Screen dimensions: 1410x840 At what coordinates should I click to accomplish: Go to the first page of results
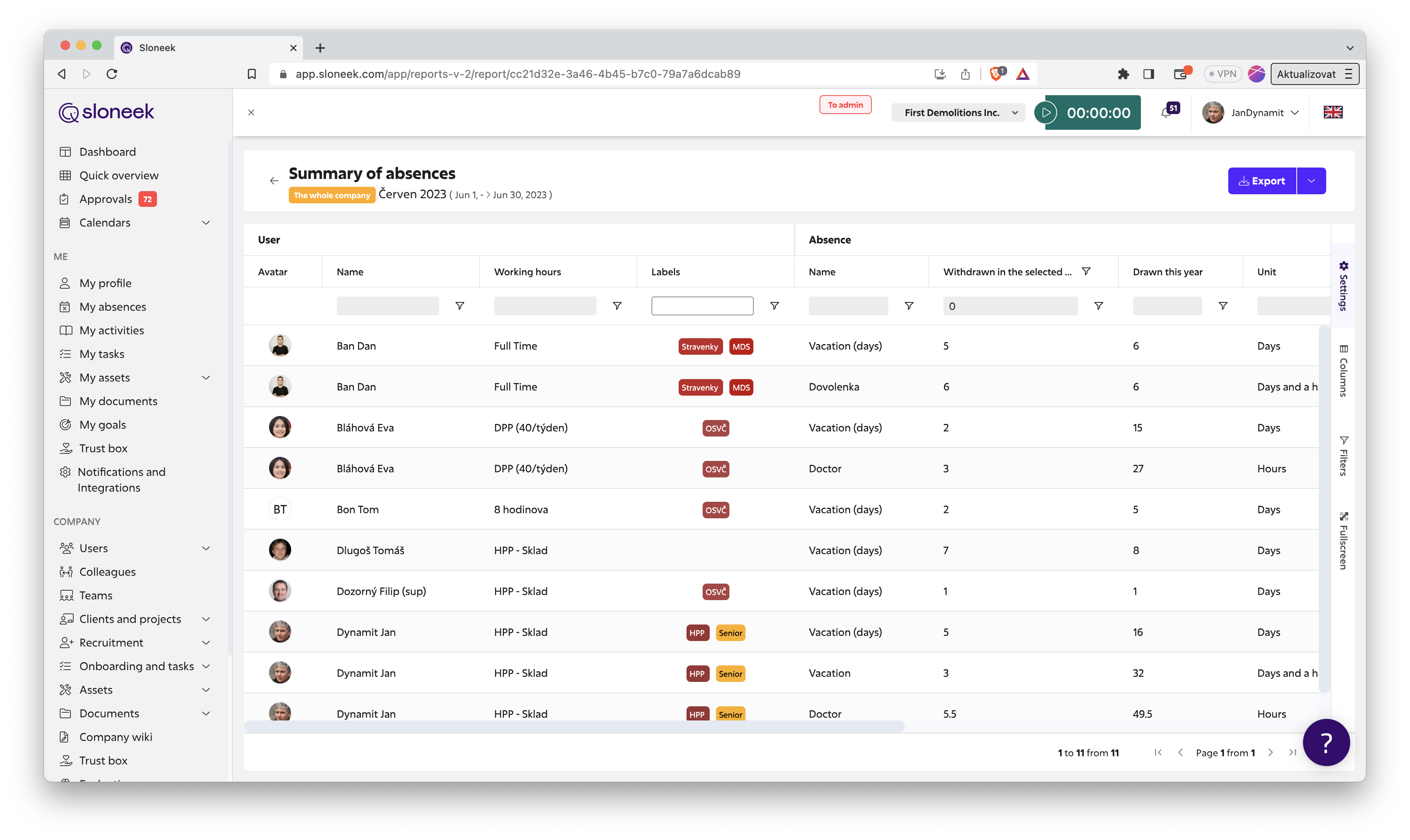pos(1157,752)
